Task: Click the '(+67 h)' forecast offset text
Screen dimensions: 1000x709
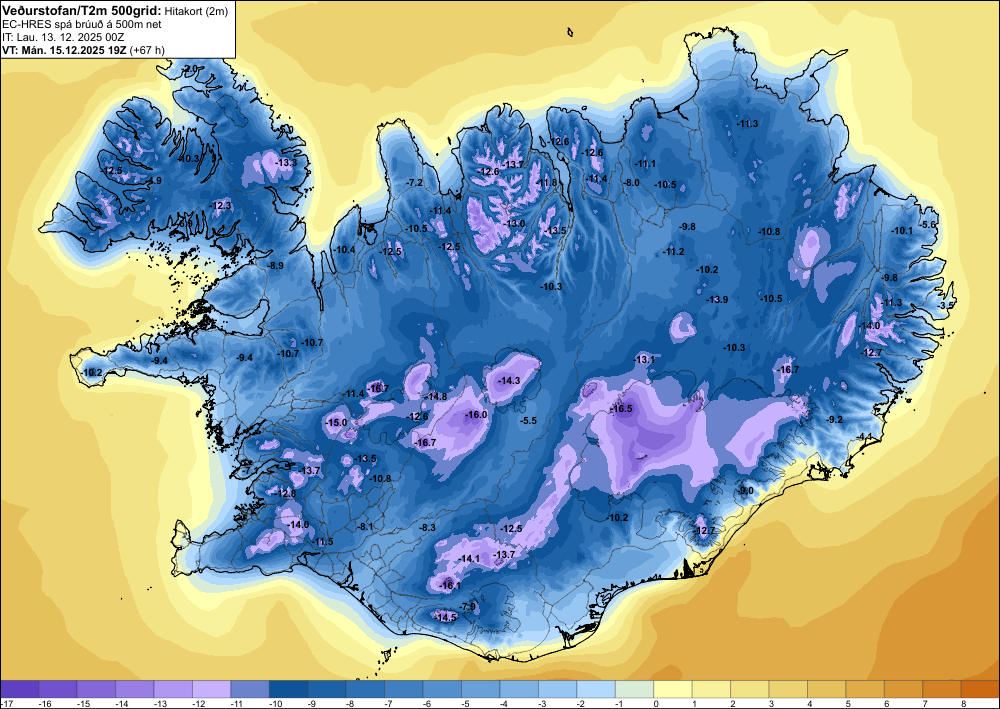Action: click(146, 50)
